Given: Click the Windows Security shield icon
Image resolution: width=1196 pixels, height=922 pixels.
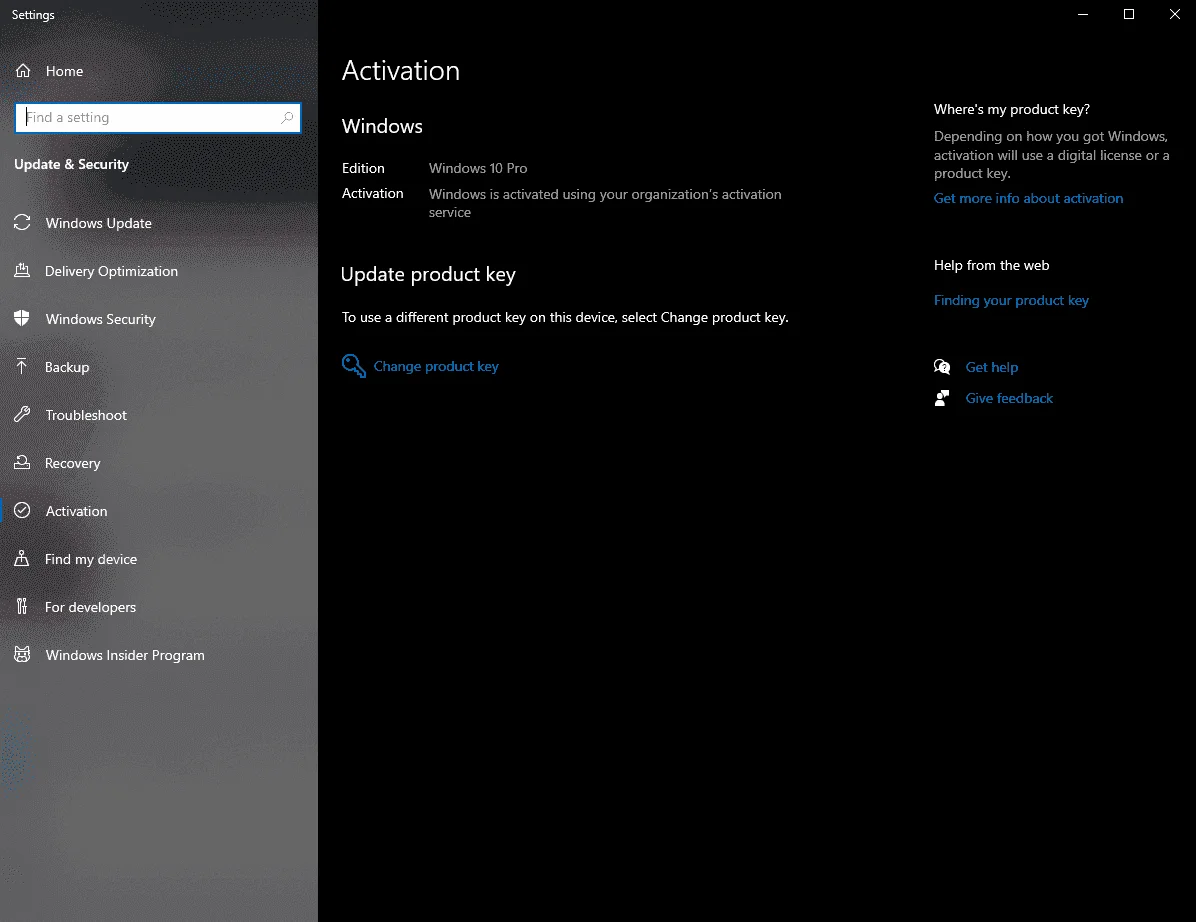Looking at the screenshot, I should pos(22,319).
